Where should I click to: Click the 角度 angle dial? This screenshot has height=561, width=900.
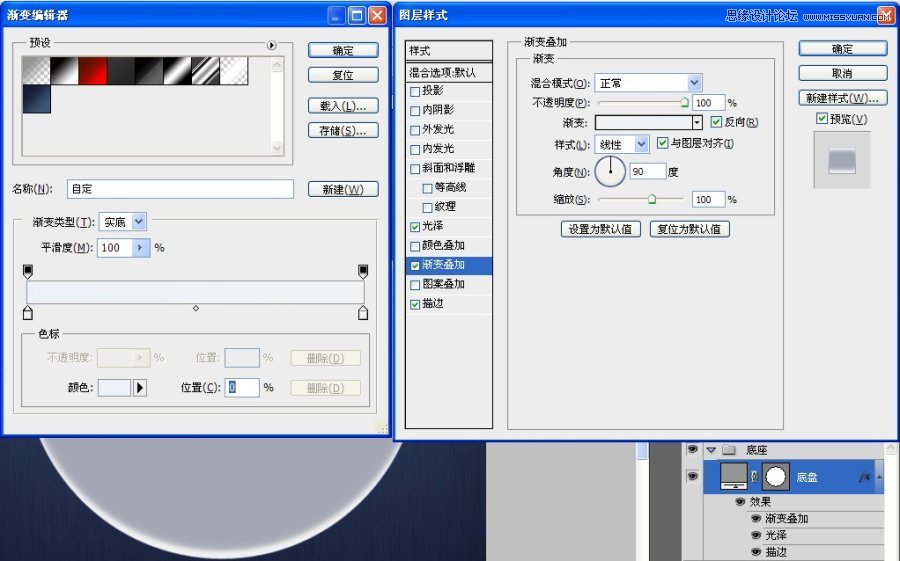610,171
